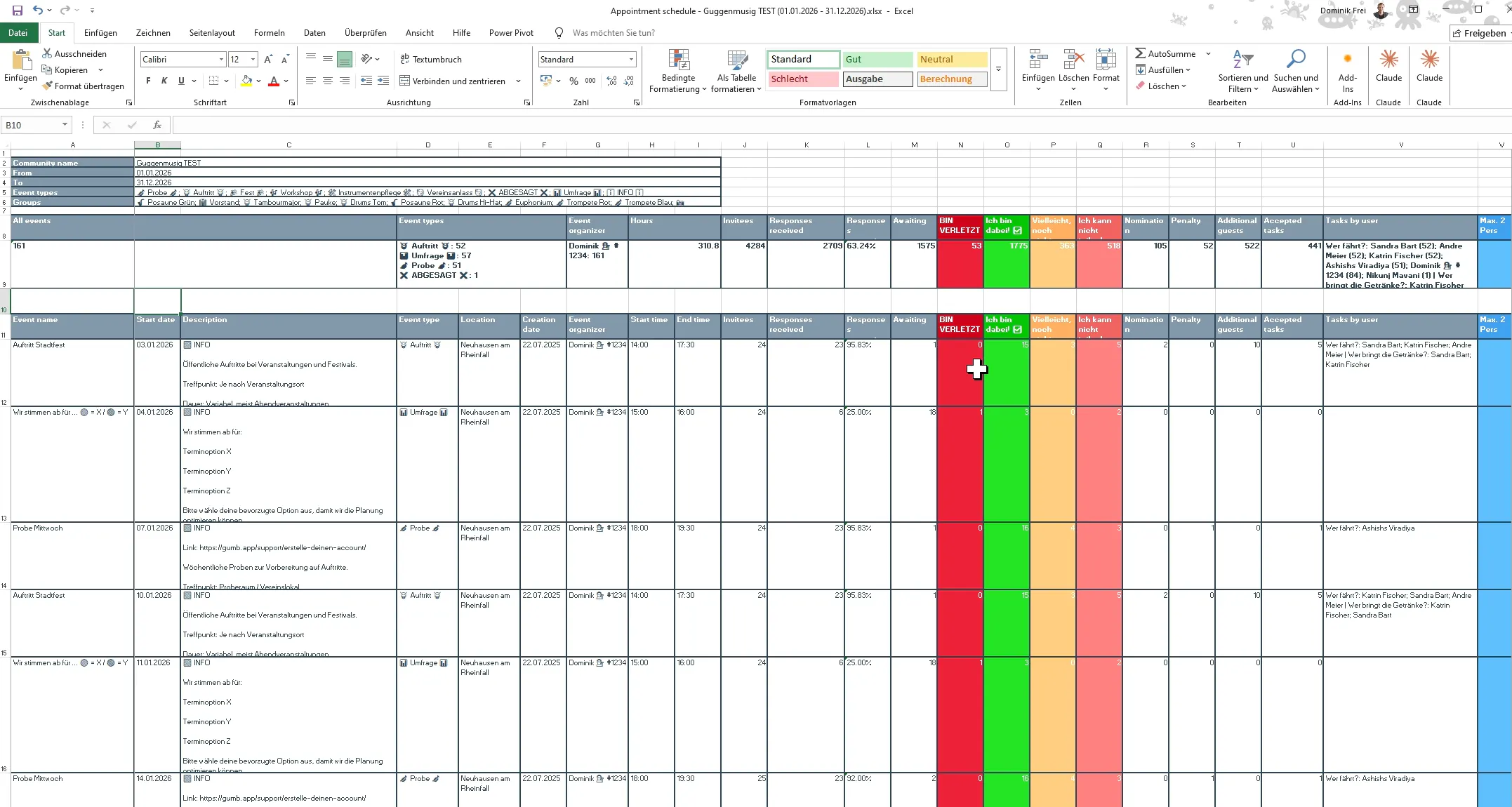Screen dimensions: 1512x807
Task: Open the Löschen eraser menu in Bearbeiten
Action: click(1161, 86)
